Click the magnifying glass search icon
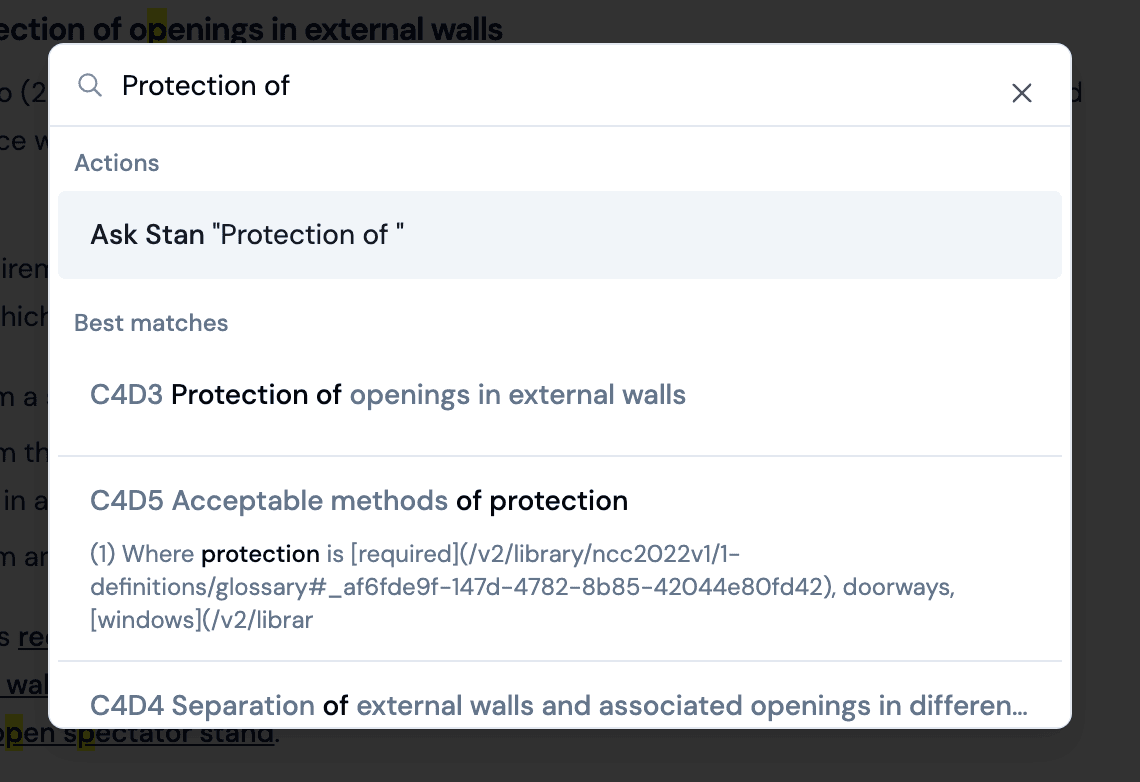The width and height of the screenshot is (1140, 782). [90, 85]
